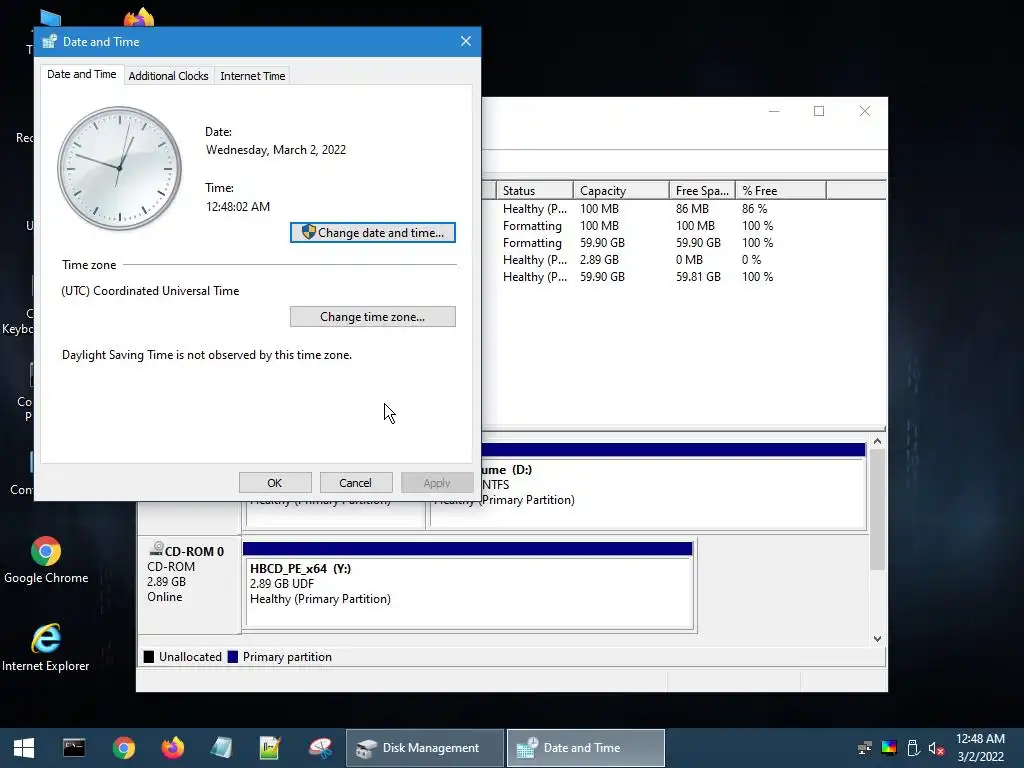The image size is (1024, 768).
Task: Maximize the Disk Management window
Action: tap(819, 112)
